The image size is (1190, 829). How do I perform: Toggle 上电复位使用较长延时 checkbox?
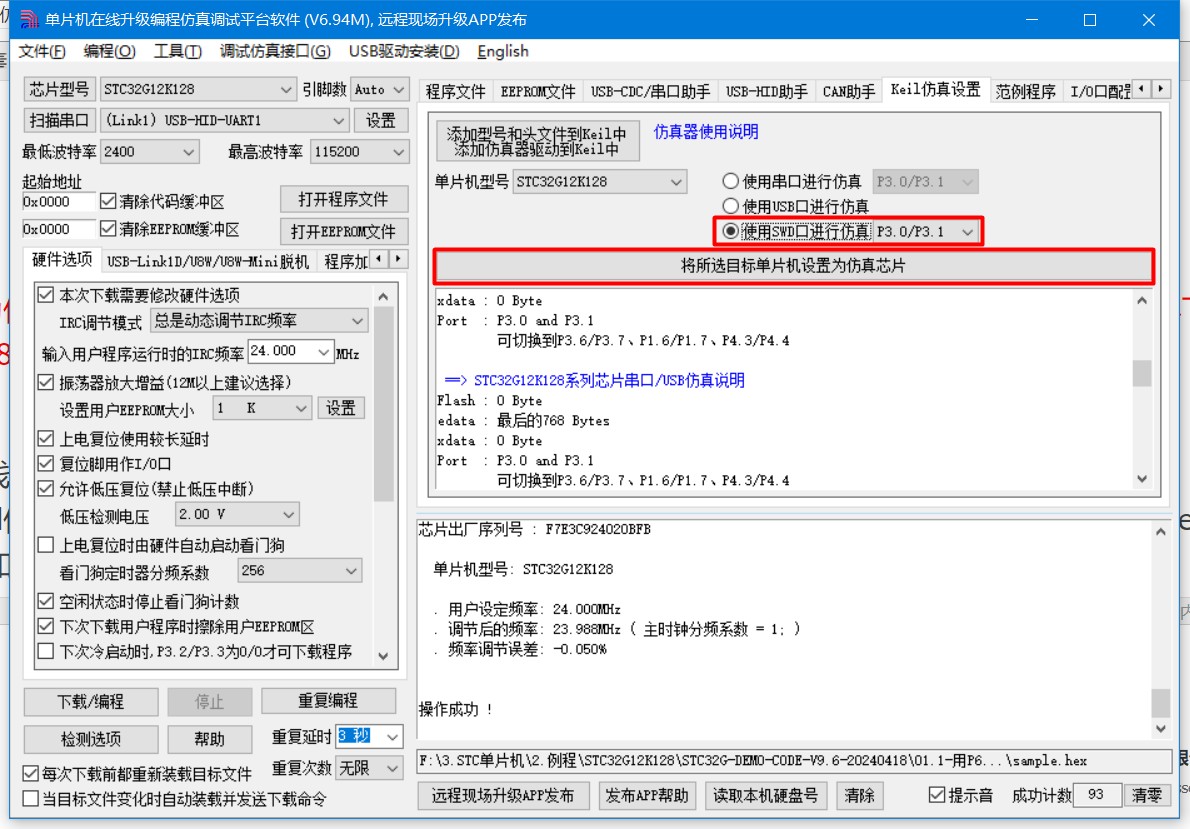coord(46,439)
